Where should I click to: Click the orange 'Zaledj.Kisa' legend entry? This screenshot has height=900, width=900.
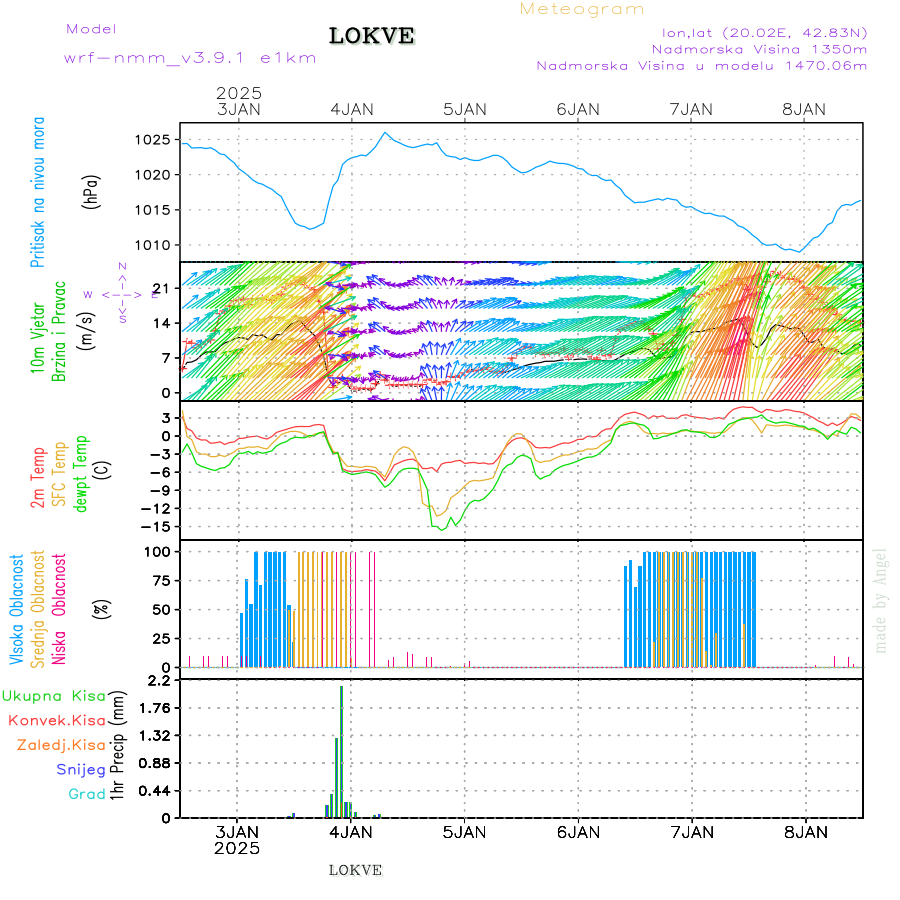pos(61,745)
